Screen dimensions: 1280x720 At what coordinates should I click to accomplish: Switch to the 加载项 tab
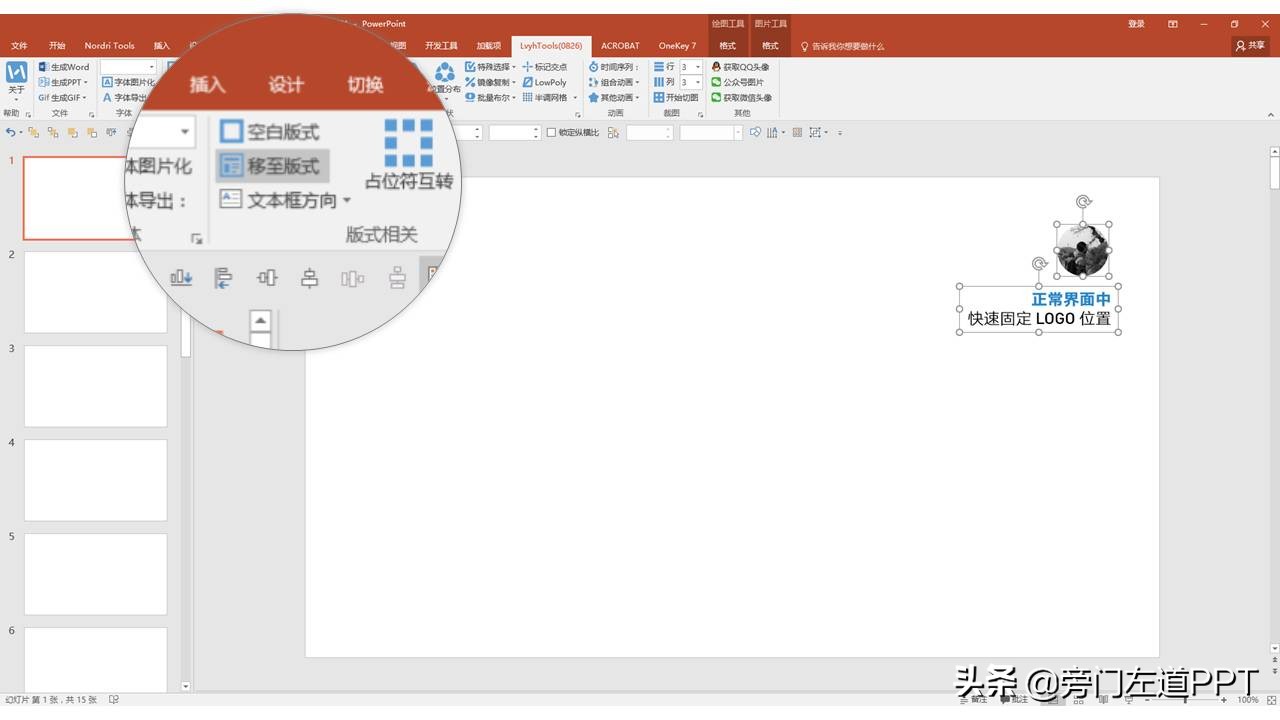tap(489, 46)
